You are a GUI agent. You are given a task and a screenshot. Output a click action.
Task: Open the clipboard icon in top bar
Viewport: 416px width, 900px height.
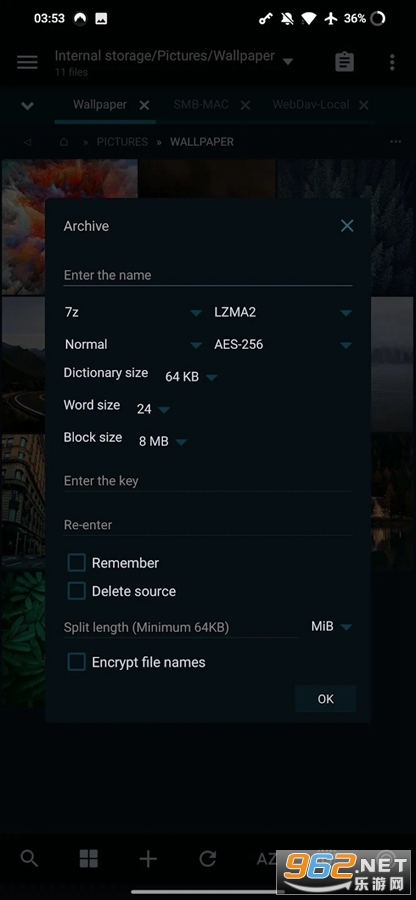(x=344, y=62)
